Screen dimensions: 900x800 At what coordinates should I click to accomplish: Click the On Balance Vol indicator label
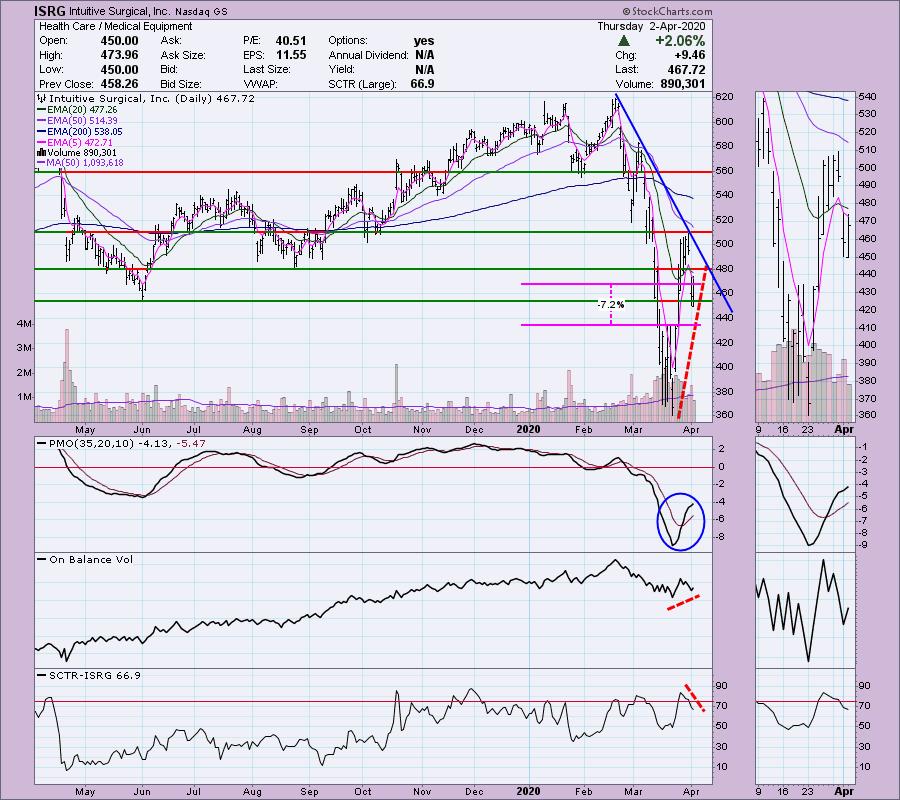pos(91,560)
